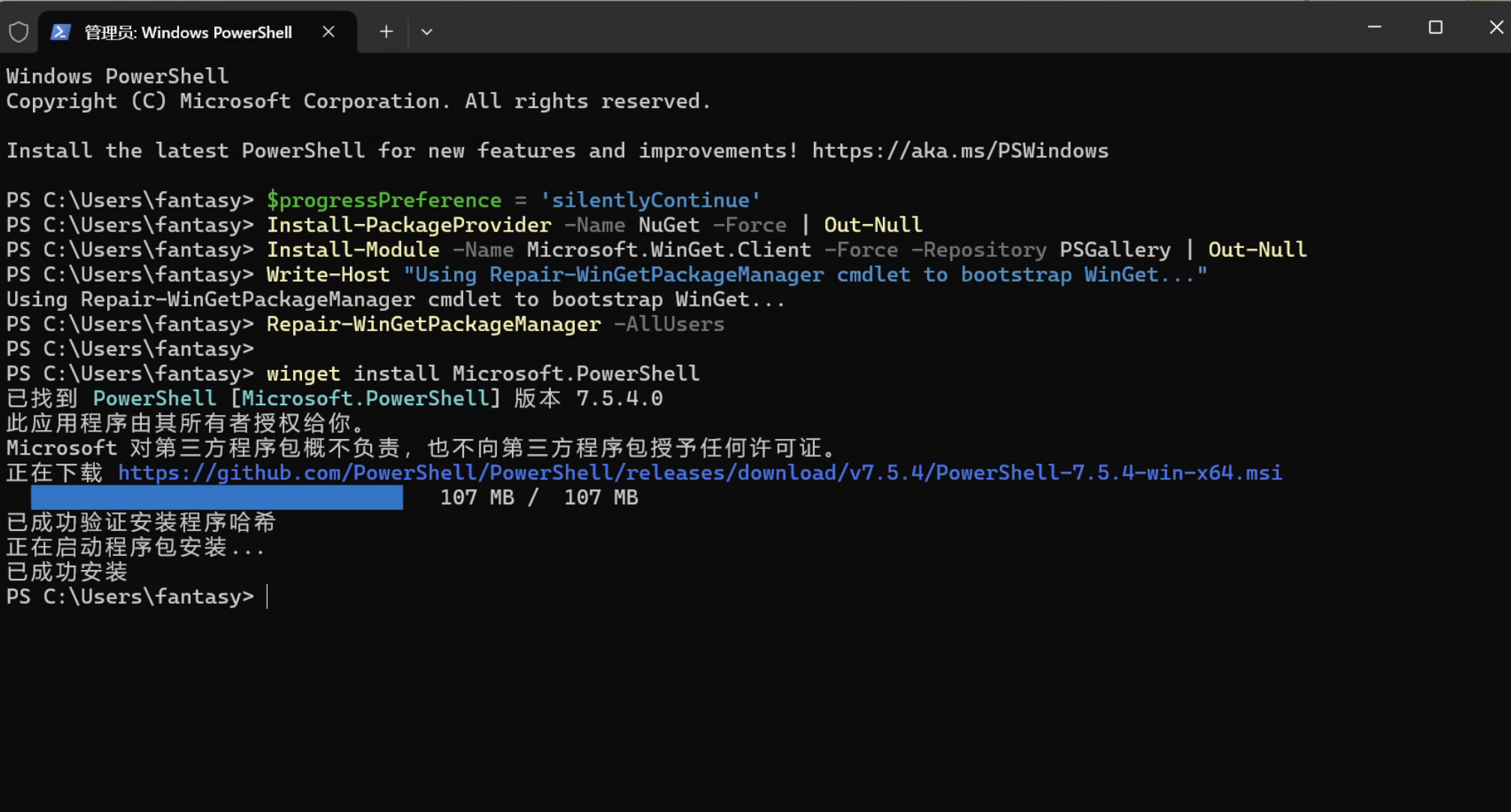Open a new terminal tab

[386, 31]
